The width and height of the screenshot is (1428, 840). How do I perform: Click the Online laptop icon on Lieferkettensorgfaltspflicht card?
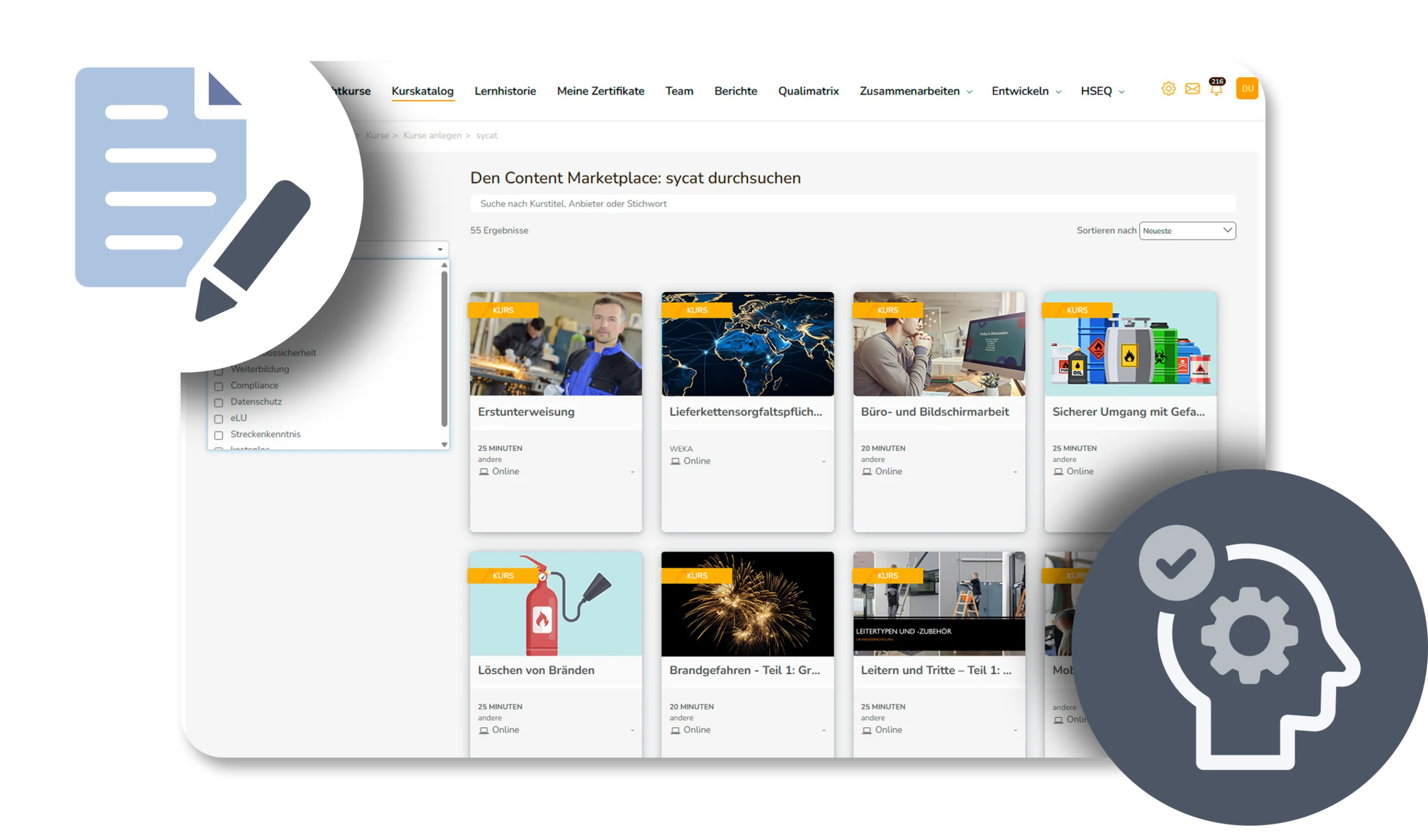[675, 461]
